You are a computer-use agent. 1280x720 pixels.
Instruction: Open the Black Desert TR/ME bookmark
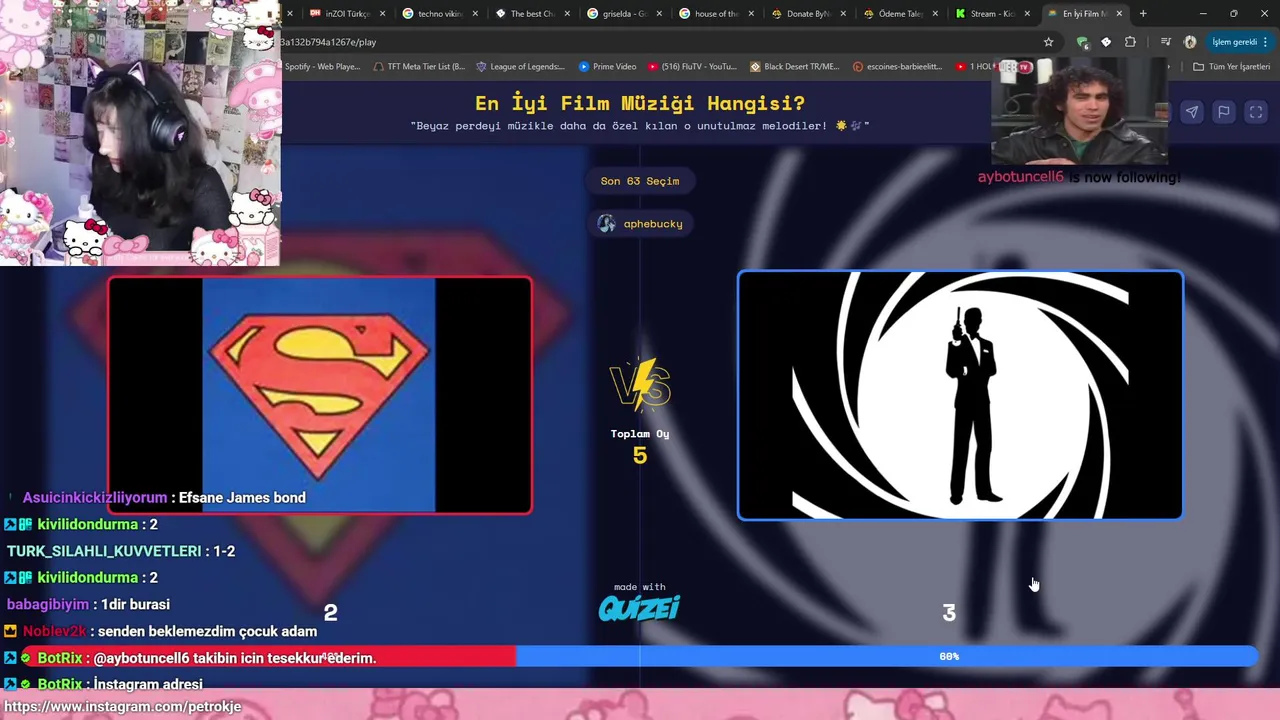coord(794,67)
